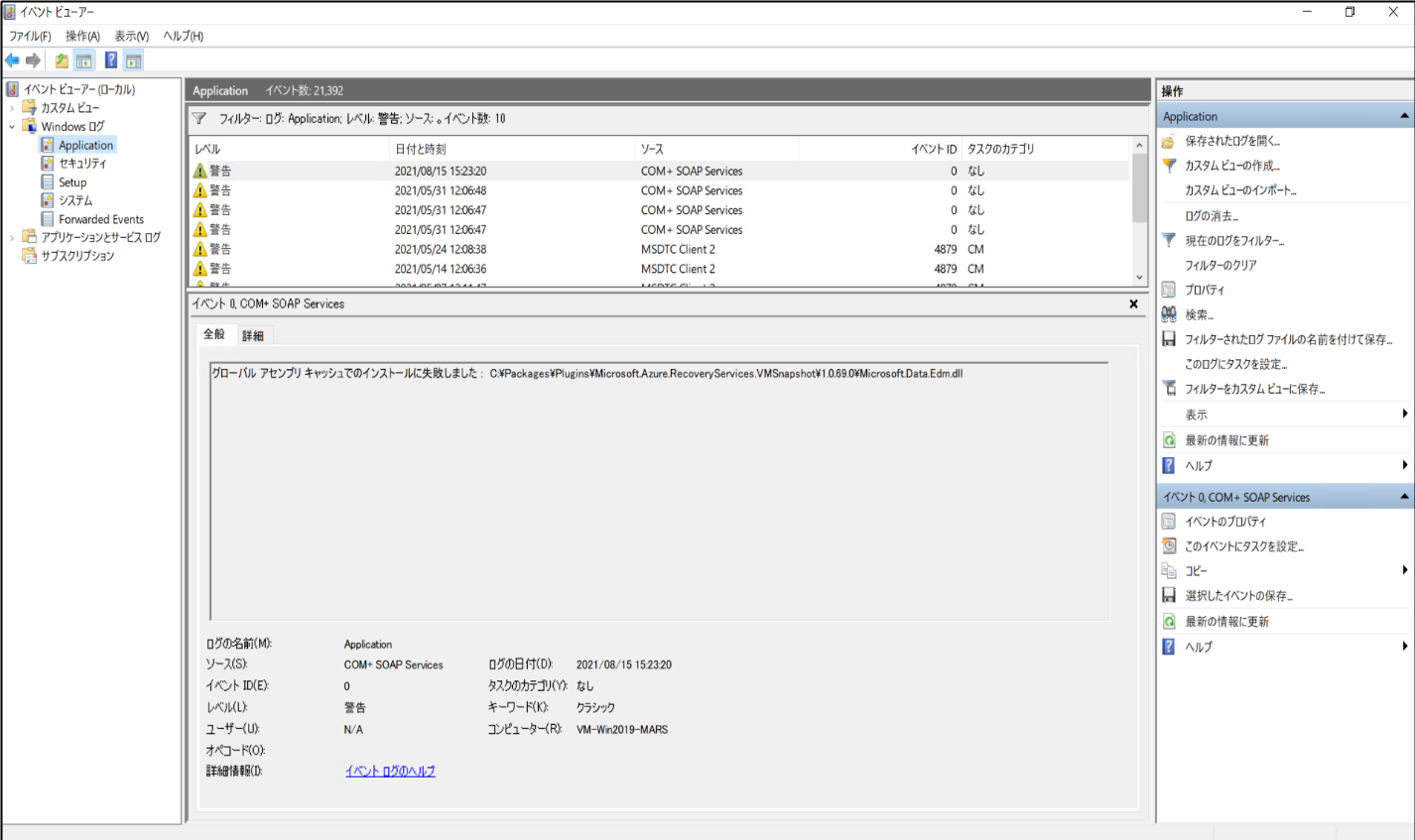The image size is (1415, 840).
Task: Select システム log in the tree
Action: point(75,200)
